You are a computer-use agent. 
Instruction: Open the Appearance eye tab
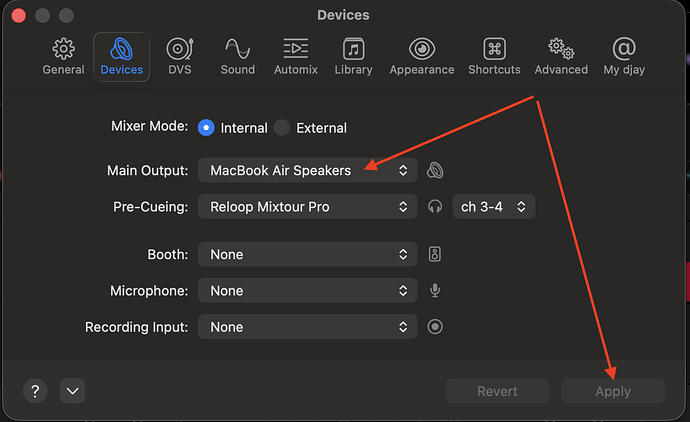pyautogui.click(x=422, y=57)
